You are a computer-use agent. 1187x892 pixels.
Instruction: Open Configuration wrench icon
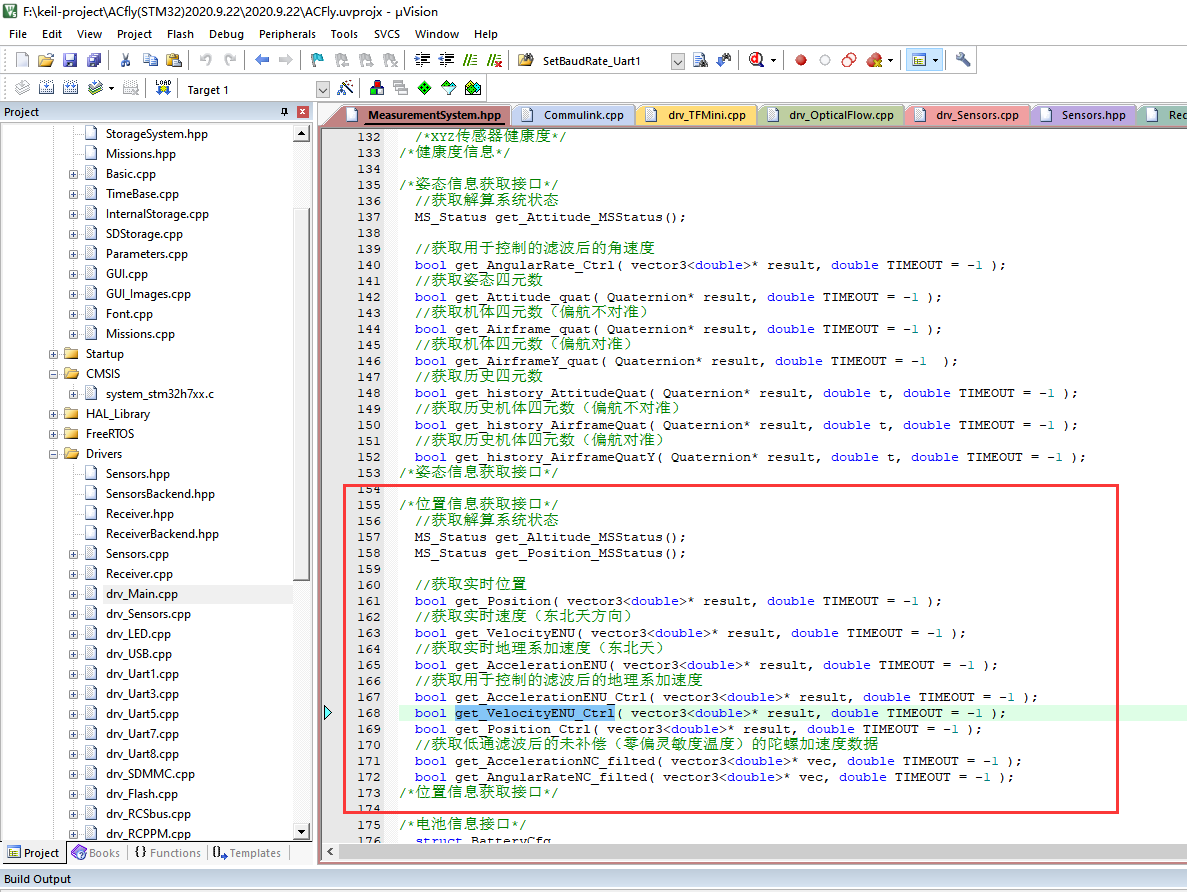963,60
